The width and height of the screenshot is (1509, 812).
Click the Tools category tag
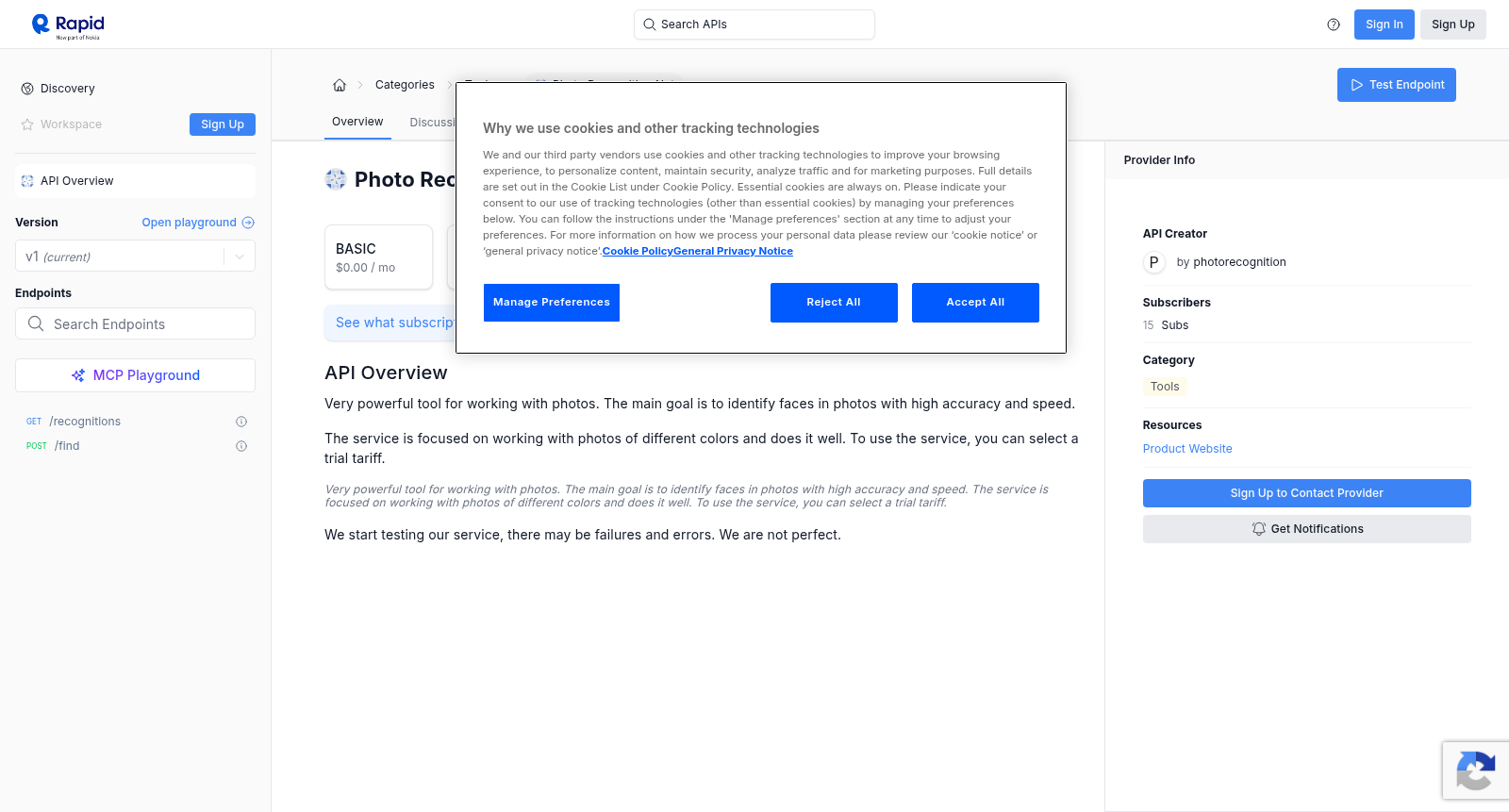(x=1165, y=387)
